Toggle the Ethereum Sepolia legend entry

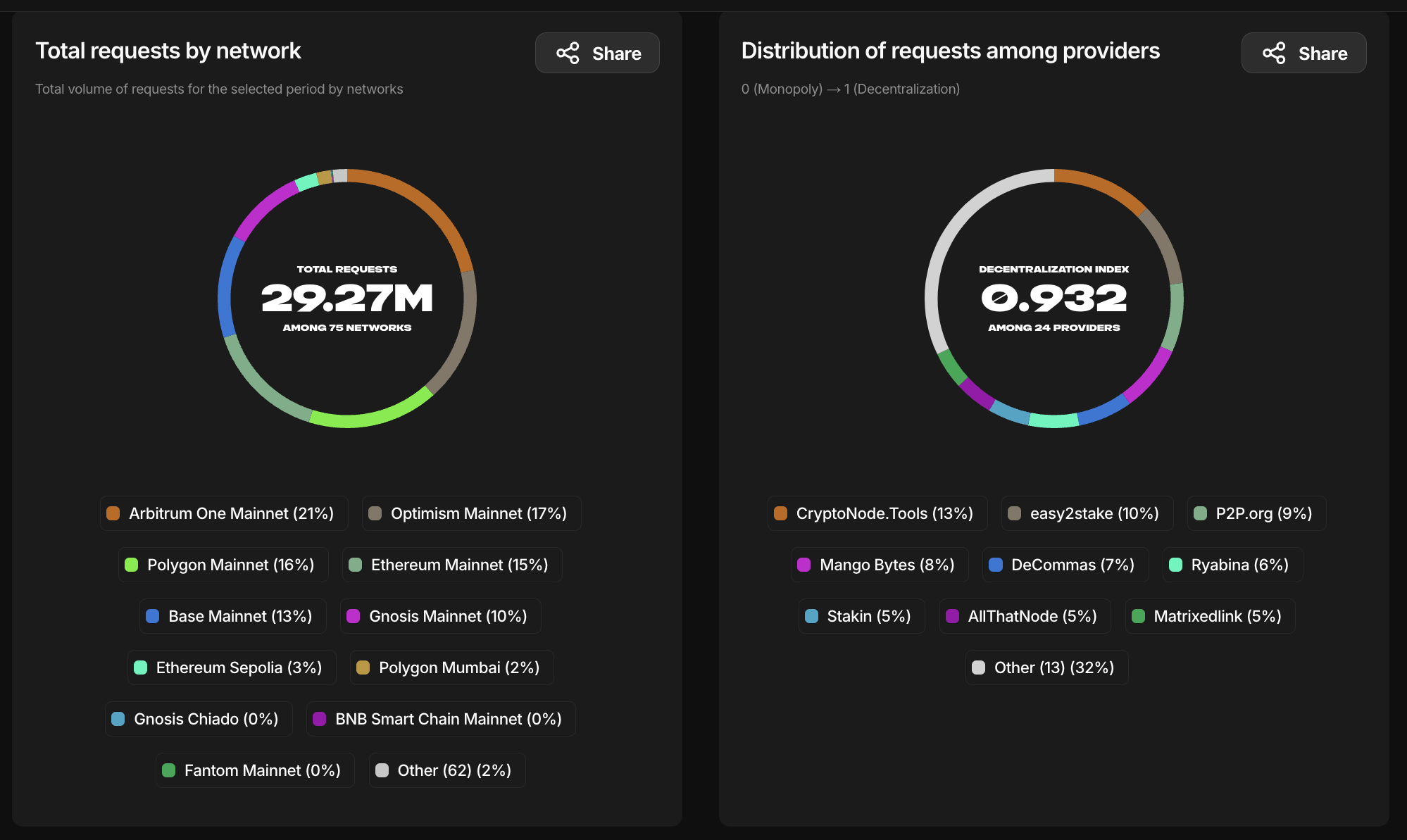coord(231,667)
